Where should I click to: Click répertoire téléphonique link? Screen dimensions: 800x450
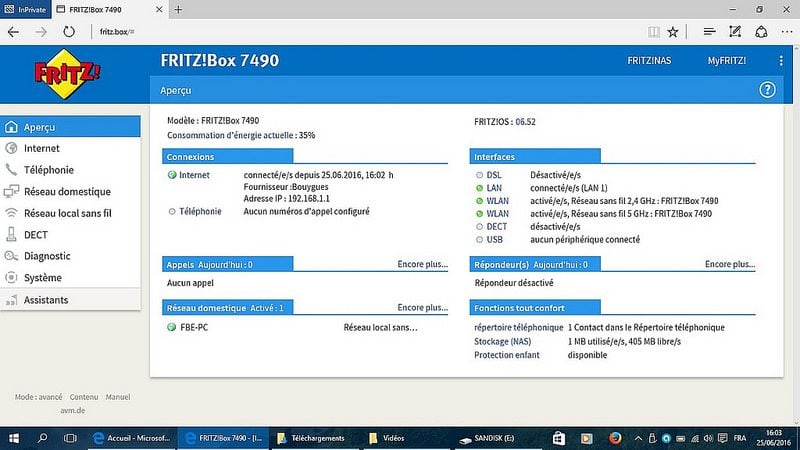click(518, 327)
